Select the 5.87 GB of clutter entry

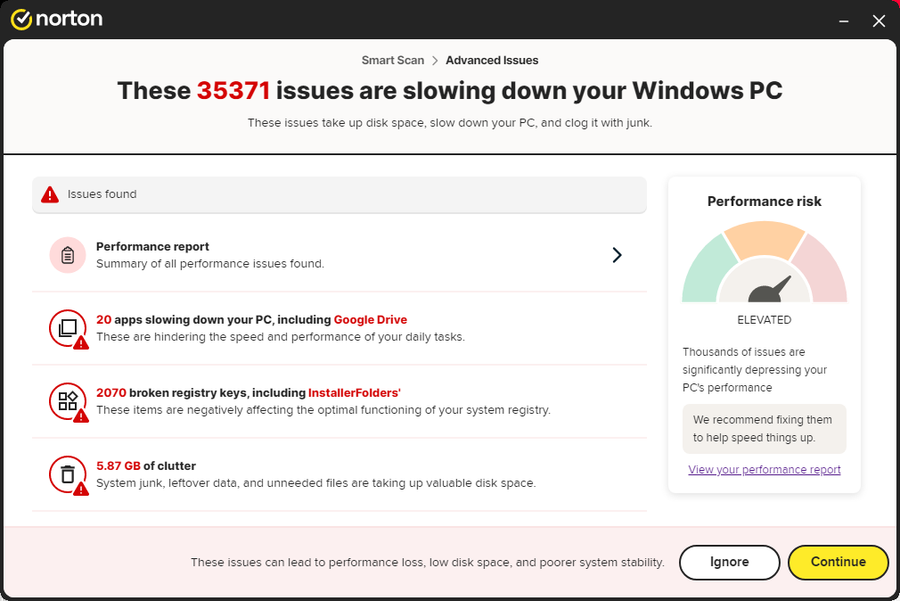[x=339, y=474]
